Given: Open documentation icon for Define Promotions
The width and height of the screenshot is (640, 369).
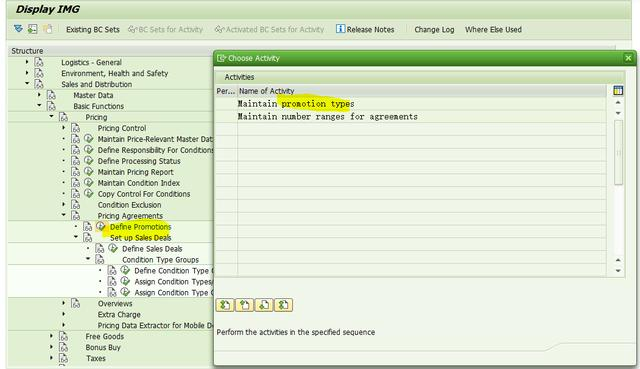Looking at the screenshot, I should (88, 227).
